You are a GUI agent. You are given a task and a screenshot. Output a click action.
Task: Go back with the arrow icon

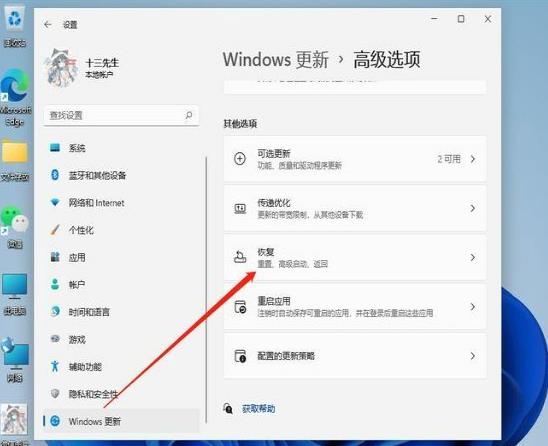(x=48, y=24)
